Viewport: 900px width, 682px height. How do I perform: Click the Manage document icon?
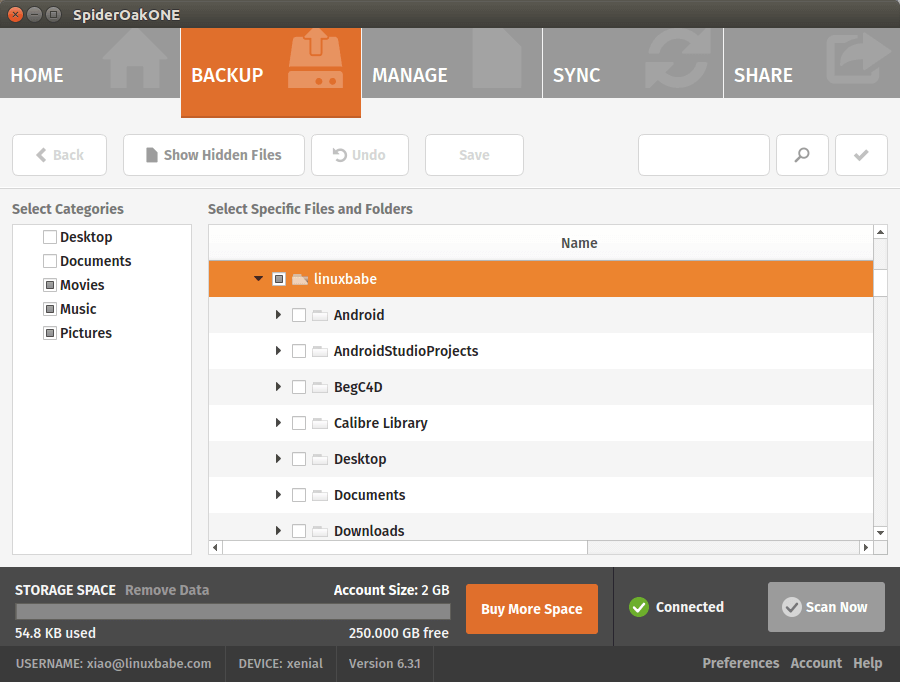pos(497,62)
